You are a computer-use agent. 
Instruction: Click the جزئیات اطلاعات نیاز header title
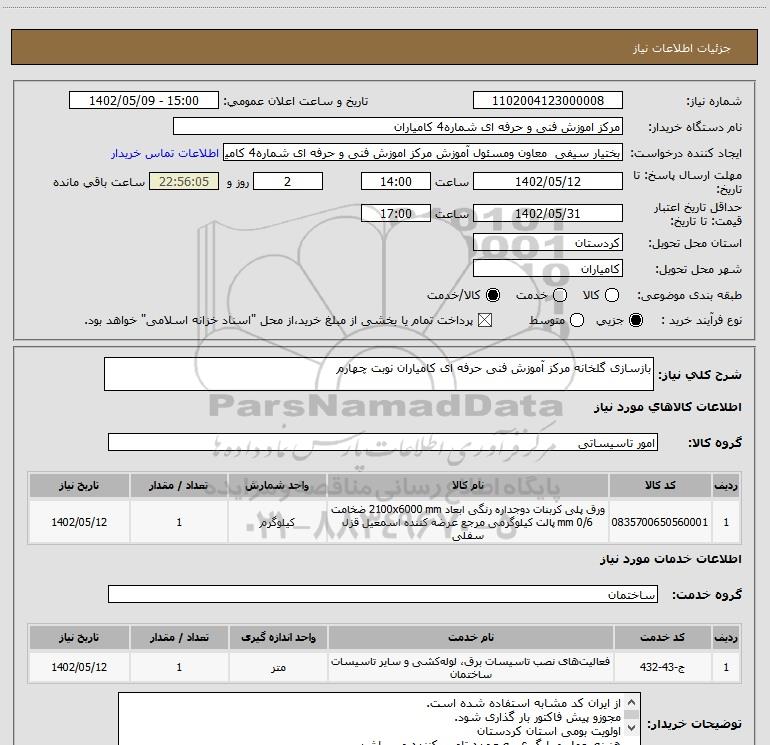(x=681, y=48)
